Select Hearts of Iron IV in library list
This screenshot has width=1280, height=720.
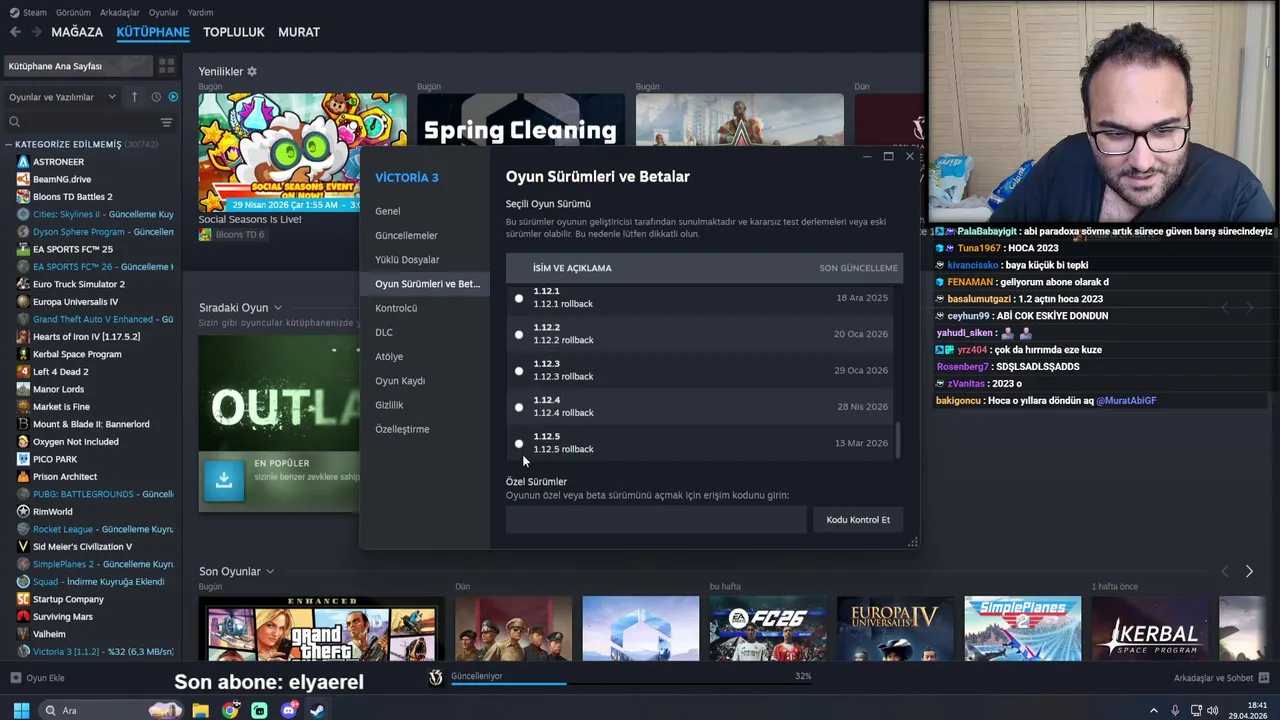tap(86, 337)
